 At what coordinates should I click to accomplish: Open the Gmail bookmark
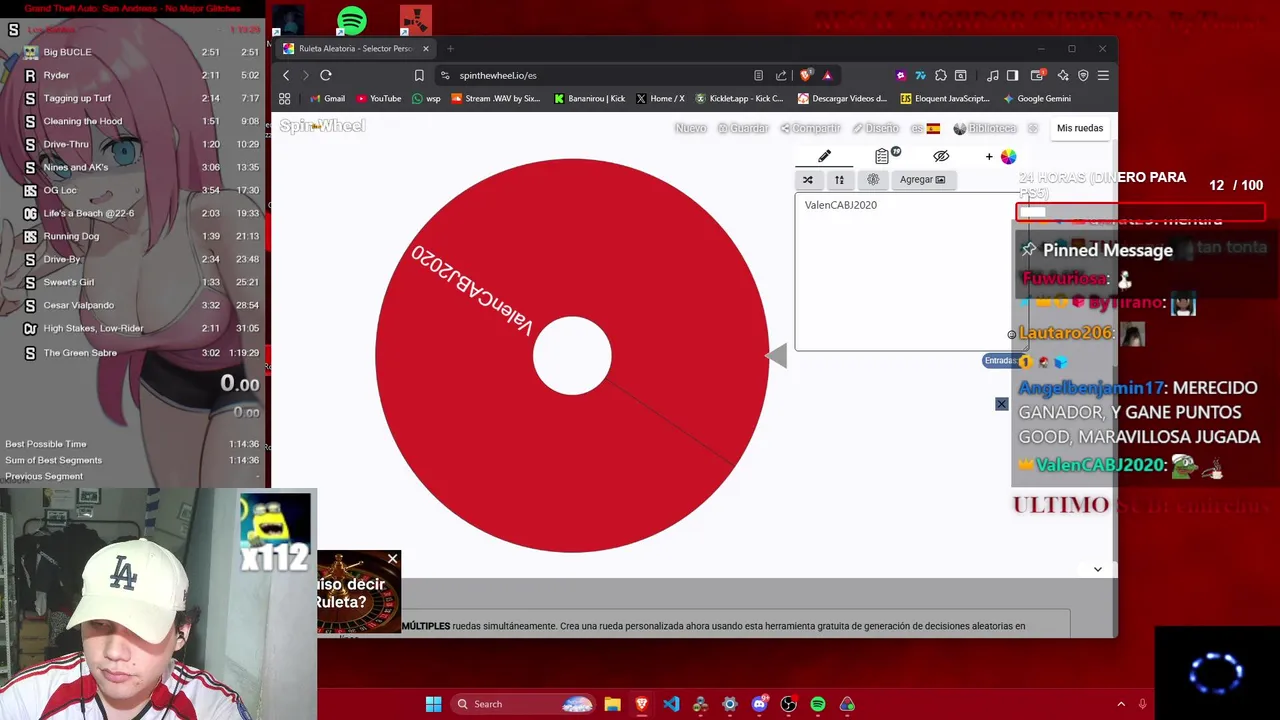click(x=327, y=98)
